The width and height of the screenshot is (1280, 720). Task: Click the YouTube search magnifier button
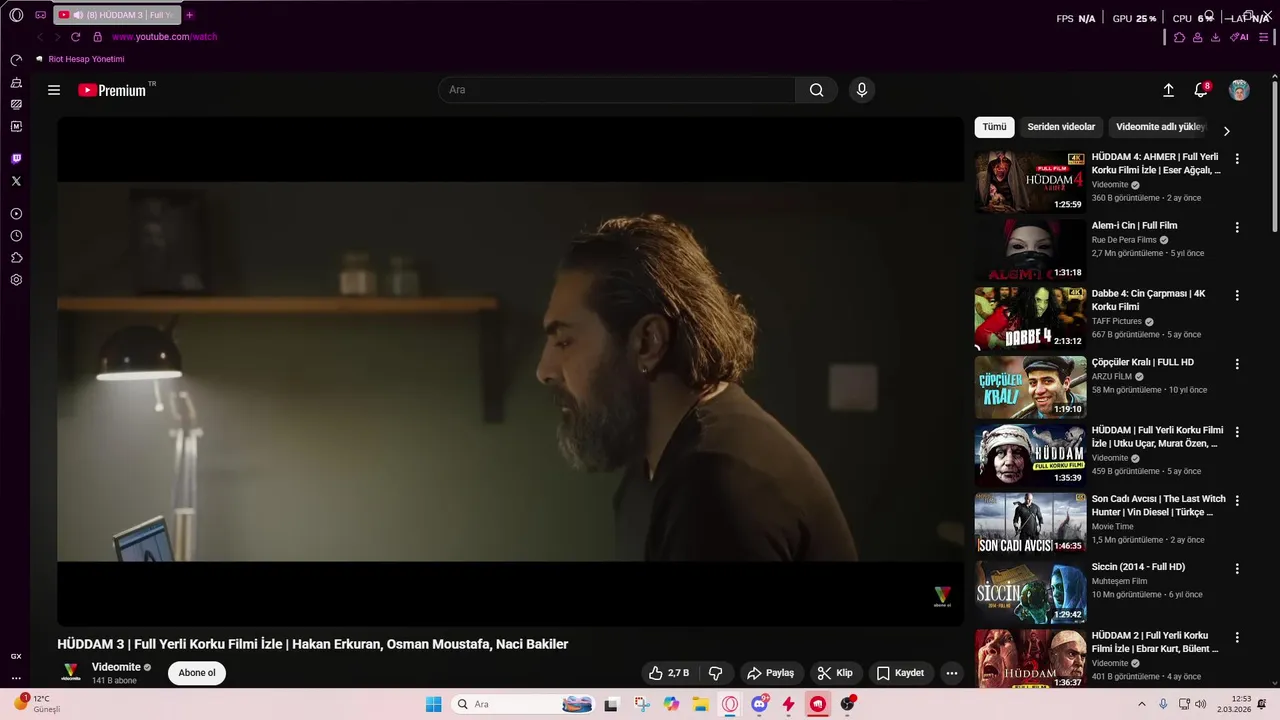pyautogui.click(x=817, y=90)
